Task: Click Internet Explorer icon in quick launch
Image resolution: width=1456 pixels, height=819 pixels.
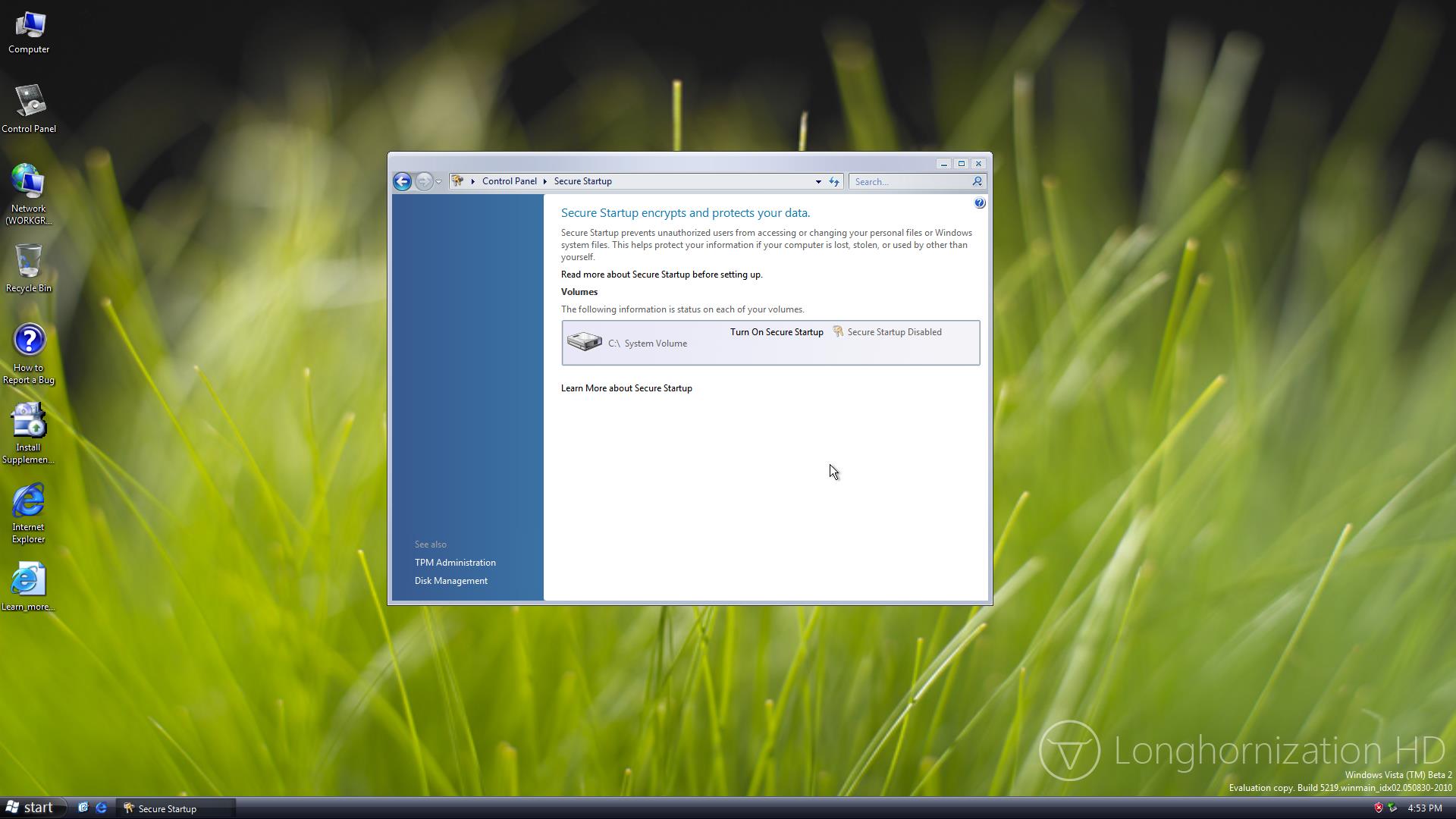Action: click(101, 808)
